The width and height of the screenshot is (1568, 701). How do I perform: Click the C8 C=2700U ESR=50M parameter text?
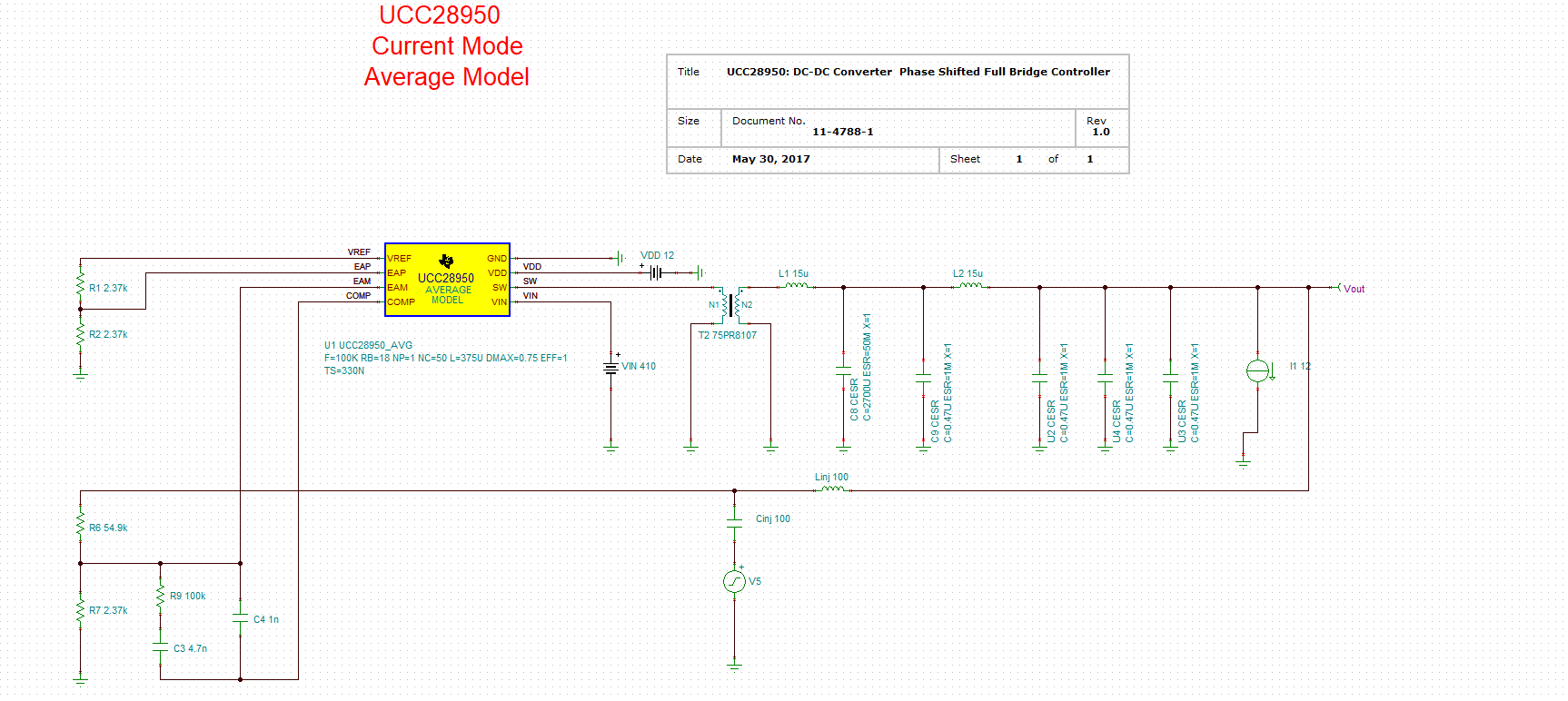[867, 367]
